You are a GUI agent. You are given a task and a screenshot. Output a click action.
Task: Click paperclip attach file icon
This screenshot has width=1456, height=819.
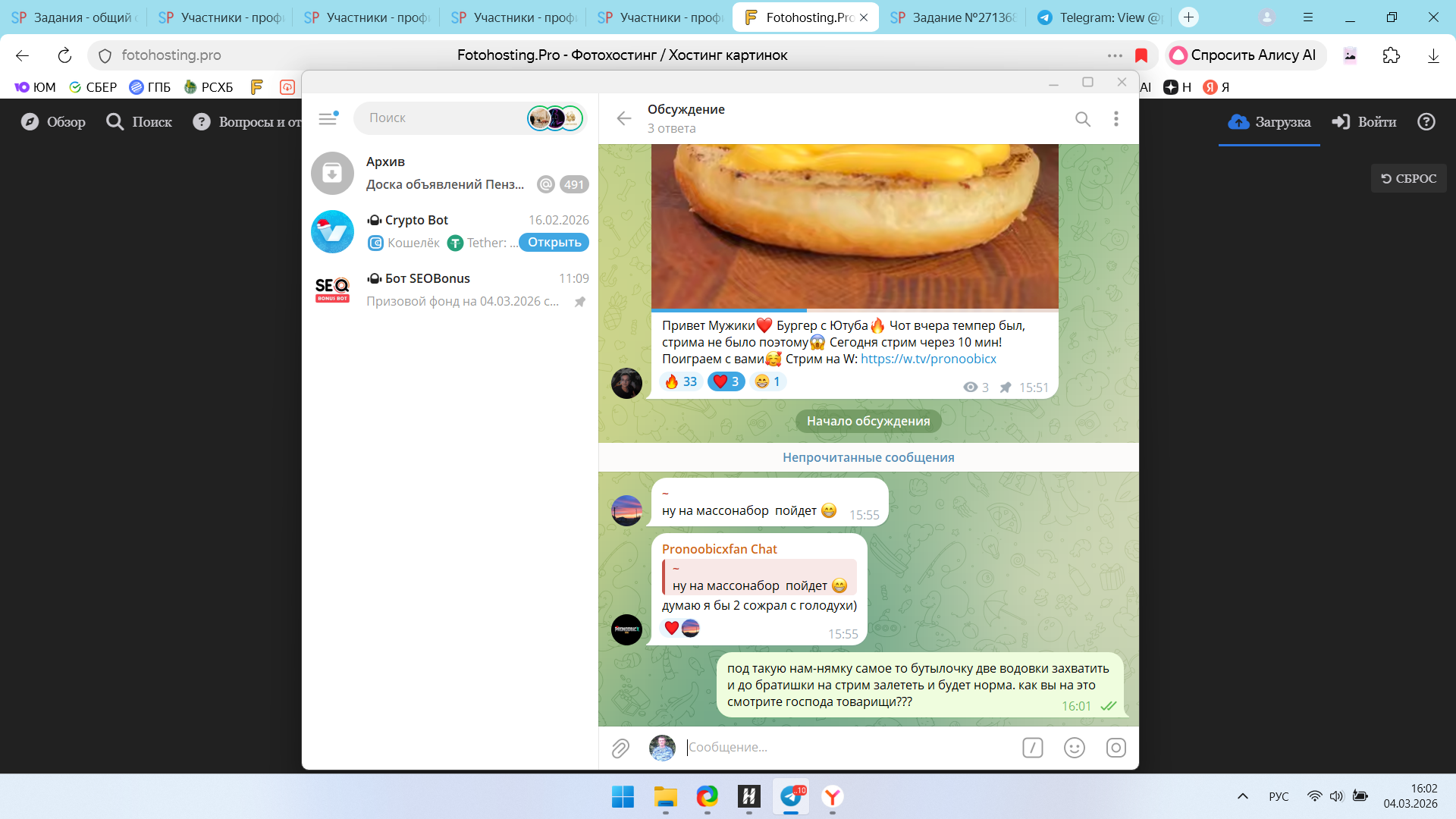620,748
